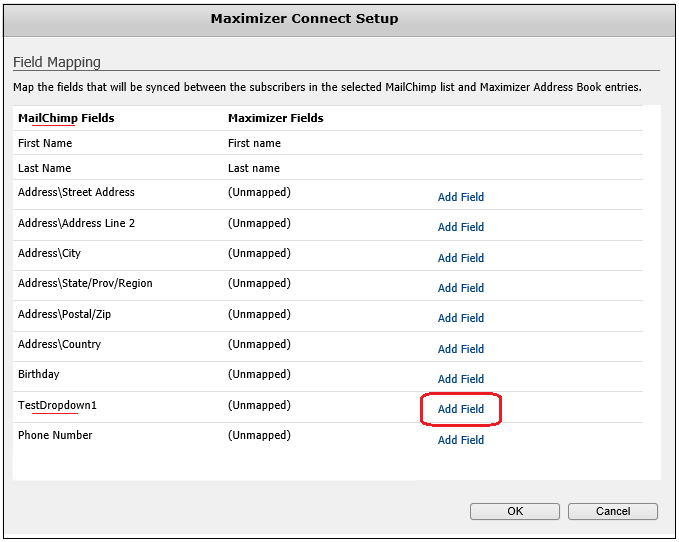Confirm mapping with OK button

[x=515, y=511]
